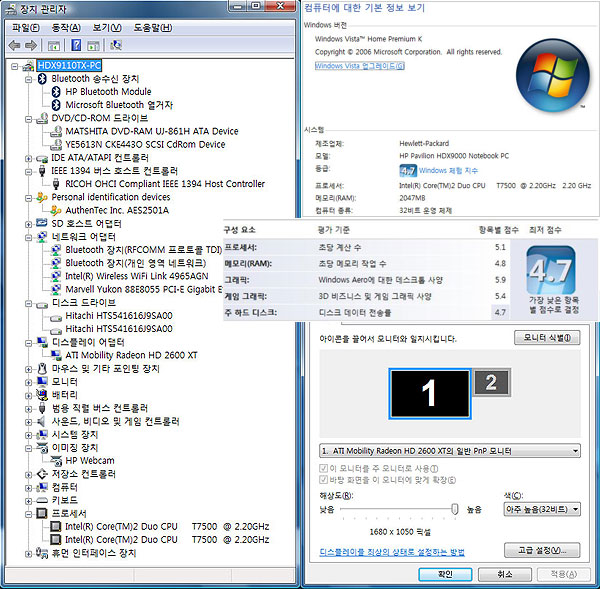Click the 사운드, 비디오 및 게임 컨트롤러 icon
Image resolution: width=600 pixels, height=589 pixels.
click(41, 421)
